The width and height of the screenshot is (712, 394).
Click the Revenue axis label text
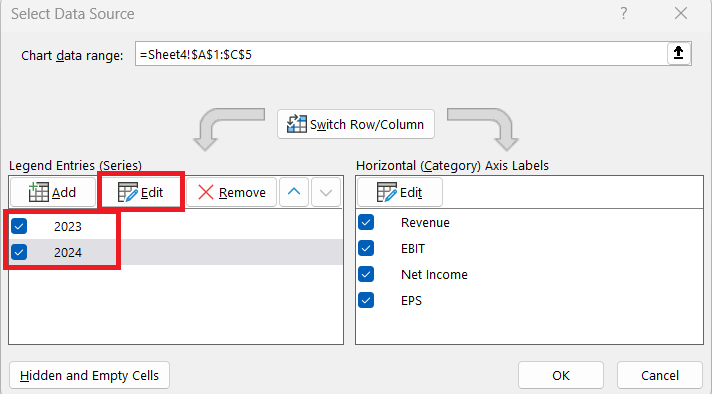point(425,222)
